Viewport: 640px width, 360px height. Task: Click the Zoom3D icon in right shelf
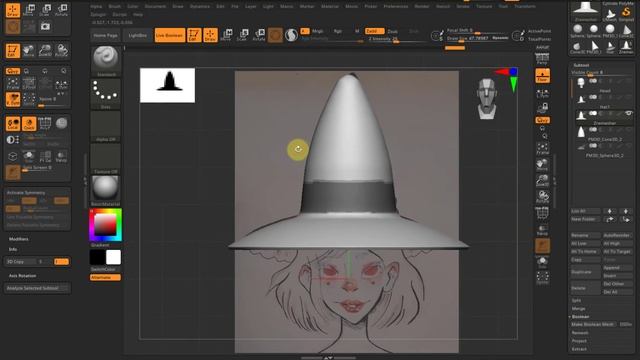point(542,181)
